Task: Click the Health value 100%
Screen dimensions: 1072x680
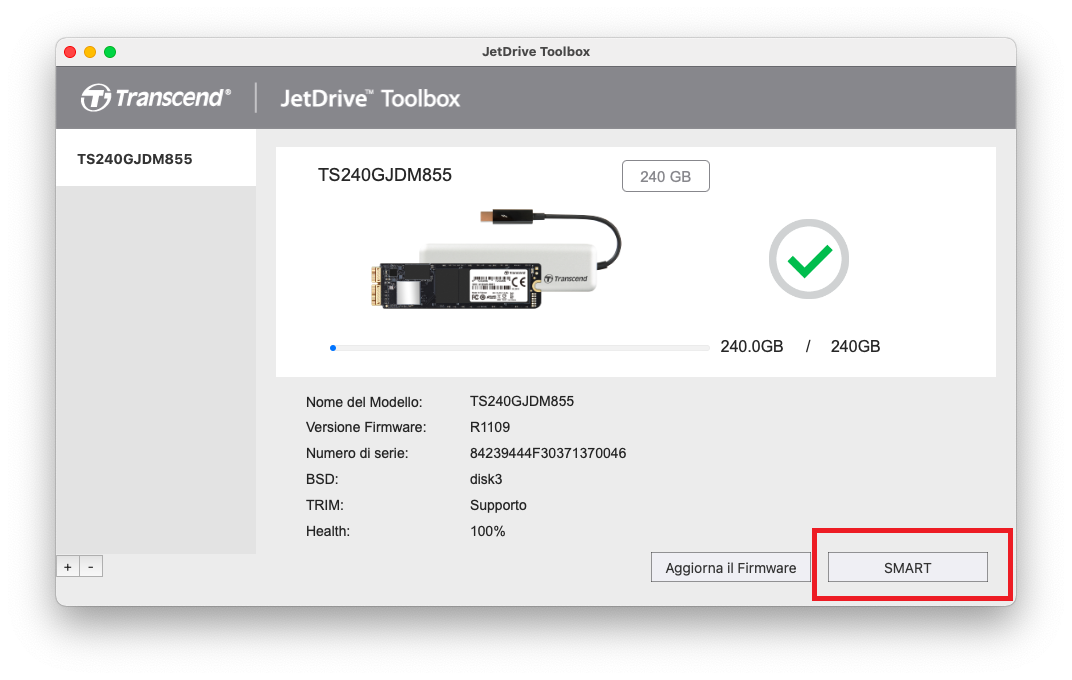Action: [487, 531]
